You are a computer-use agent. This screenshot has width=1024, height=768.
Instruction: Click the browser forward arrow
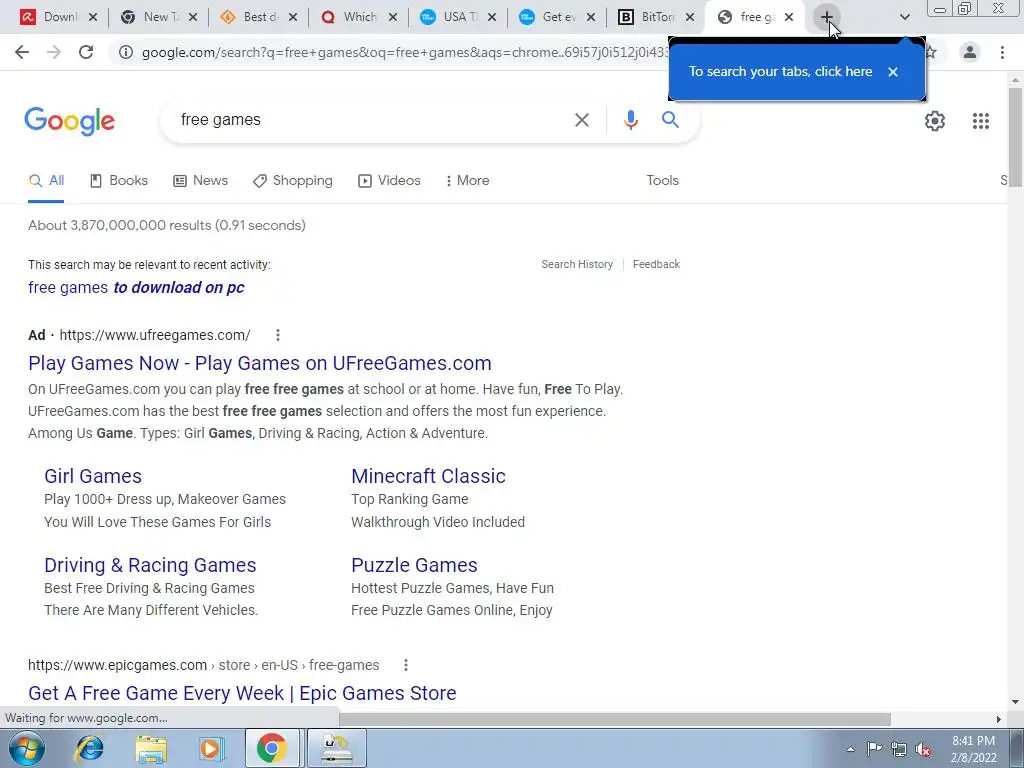[x=54, y=52]
